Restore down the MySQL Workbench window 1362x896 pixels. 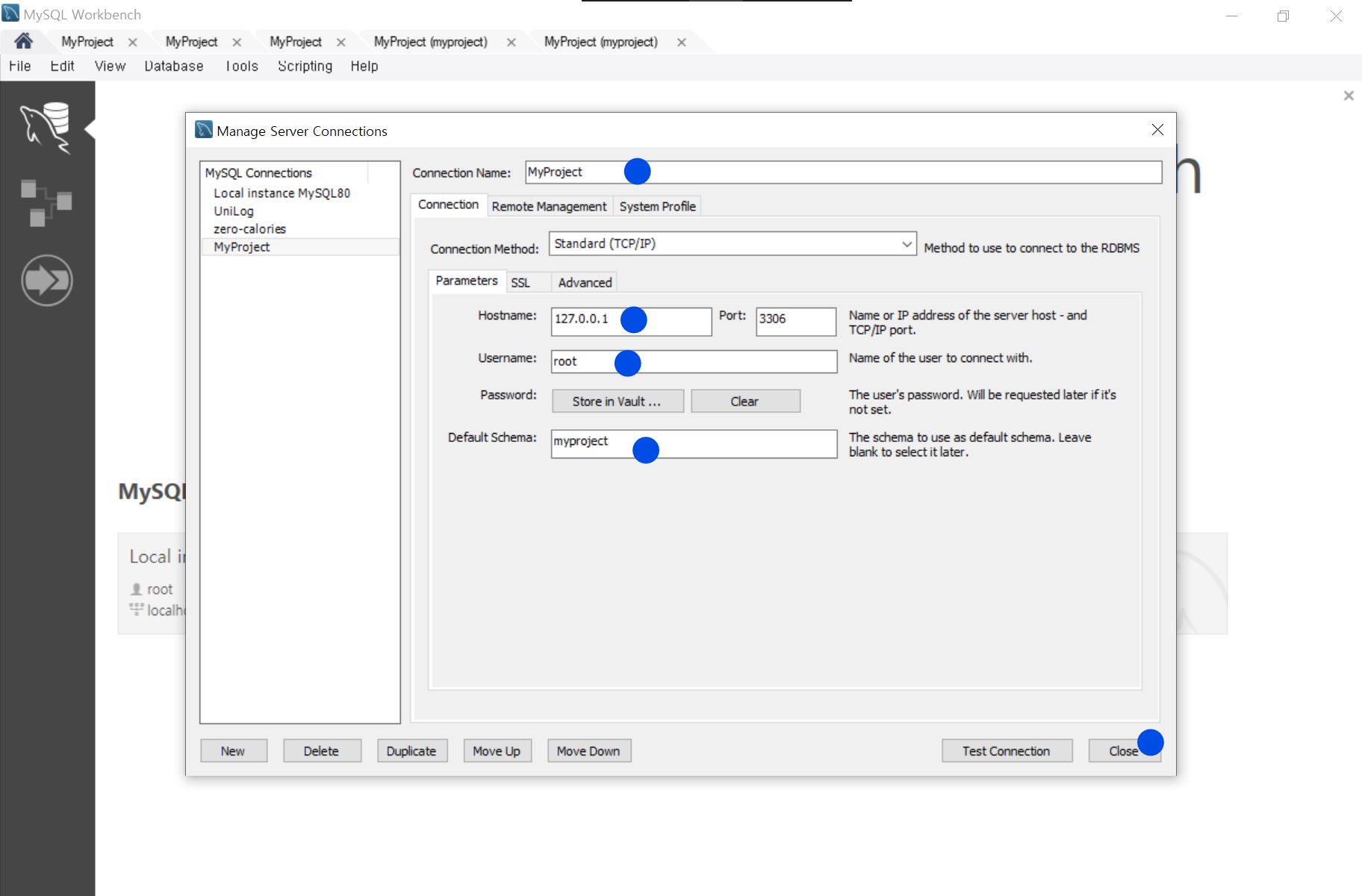coord(1283,16)
